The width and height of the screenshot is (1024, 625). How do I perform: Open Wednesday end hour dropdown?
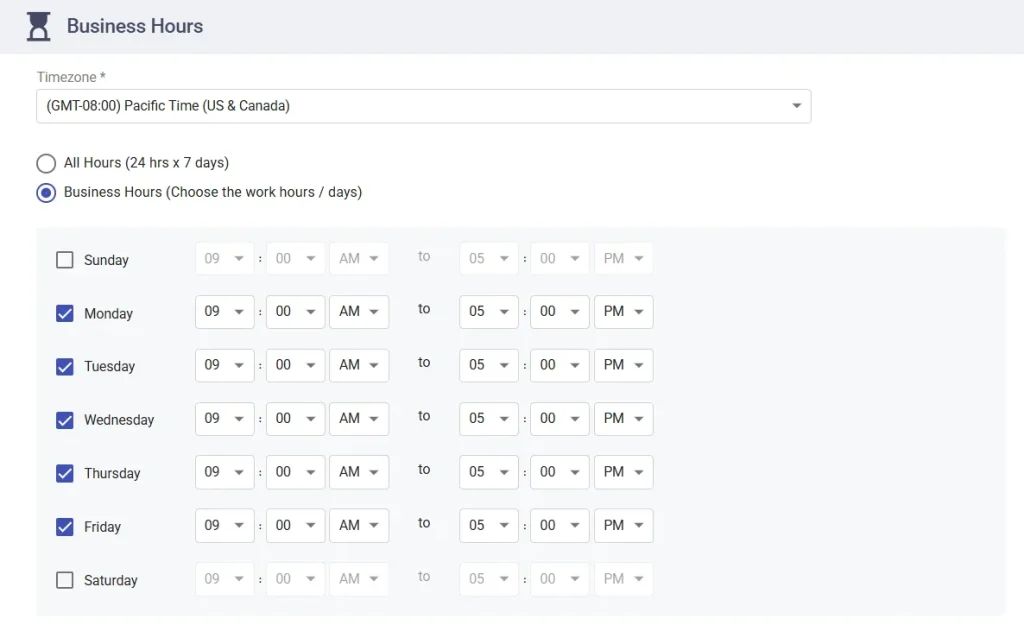click(489, 418)
